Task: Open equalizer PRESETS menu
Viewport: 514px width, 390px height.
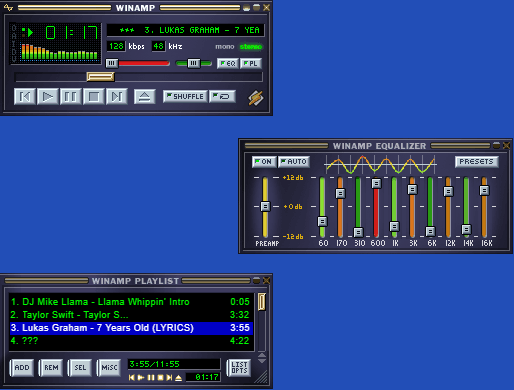Action: [476, 162]
